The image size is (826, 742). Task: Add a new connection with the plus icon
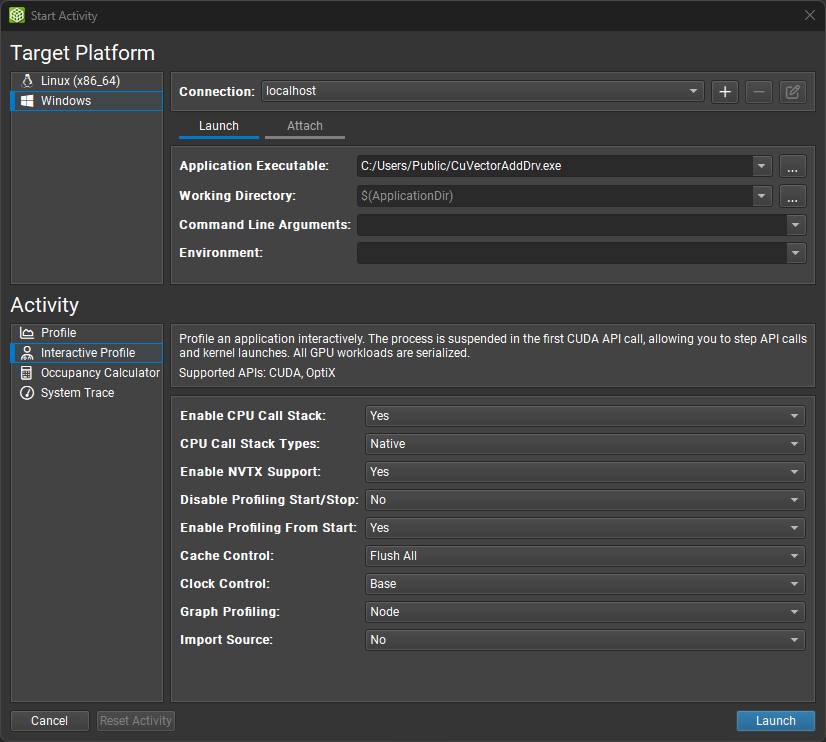[724, 91]
